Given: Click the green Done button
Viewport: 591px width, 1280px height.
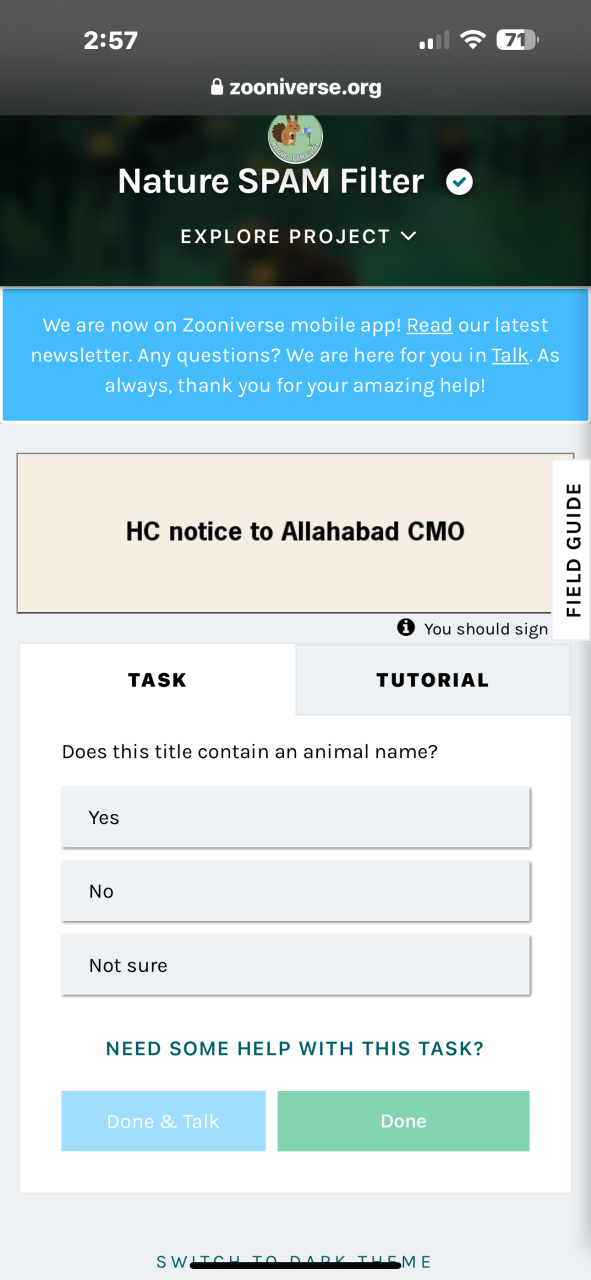Looking at the screenshot, I should click(x=404, y=1121).
